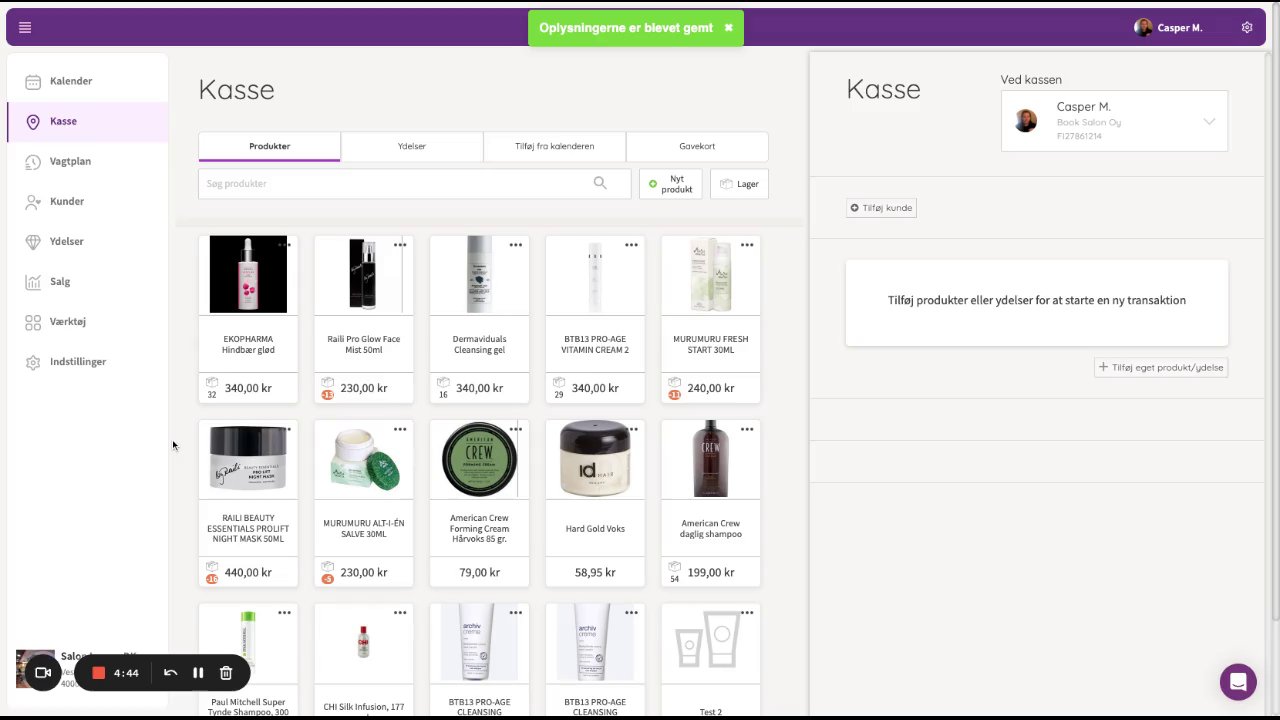Toggle the recorder camera icon
This screenshot has width=1280, height=720.
[43, 673]
